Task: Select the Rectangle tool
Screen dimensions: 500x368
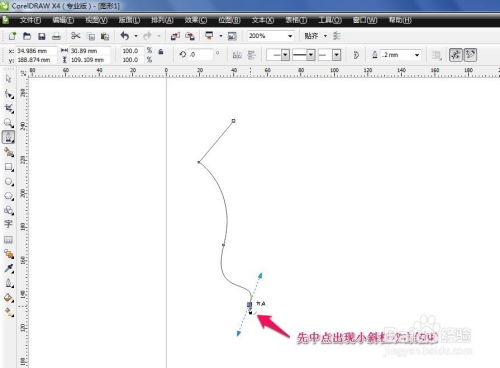Action: (8, 167)
